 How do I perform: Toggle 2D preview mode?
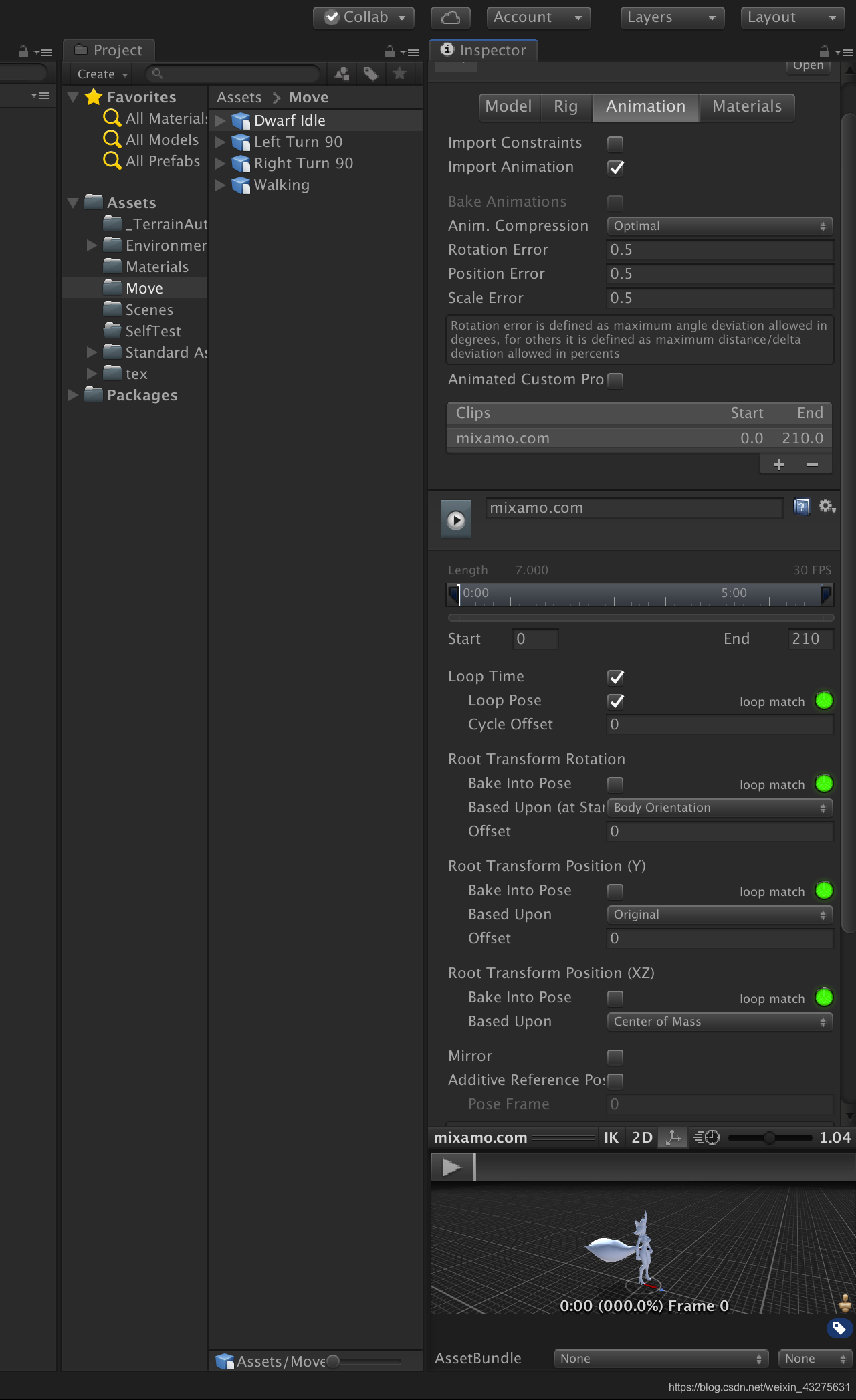click(642, 1137)
